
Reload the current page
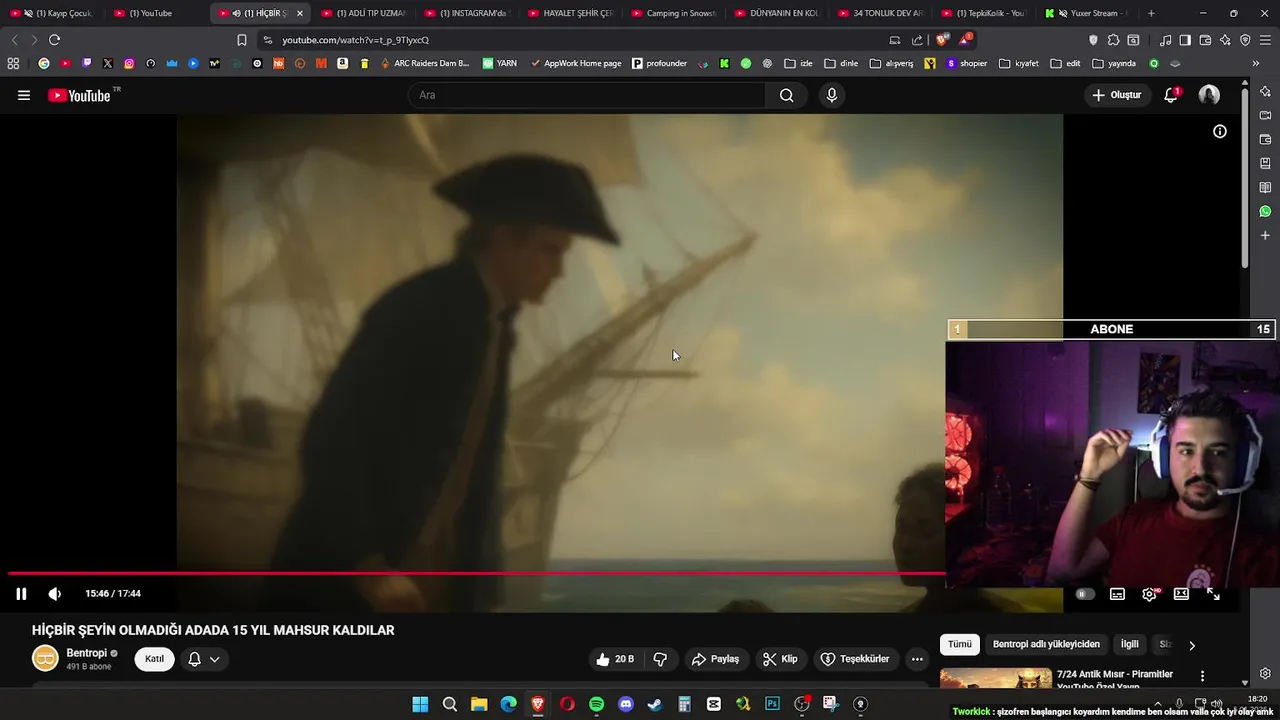[54, 40]
